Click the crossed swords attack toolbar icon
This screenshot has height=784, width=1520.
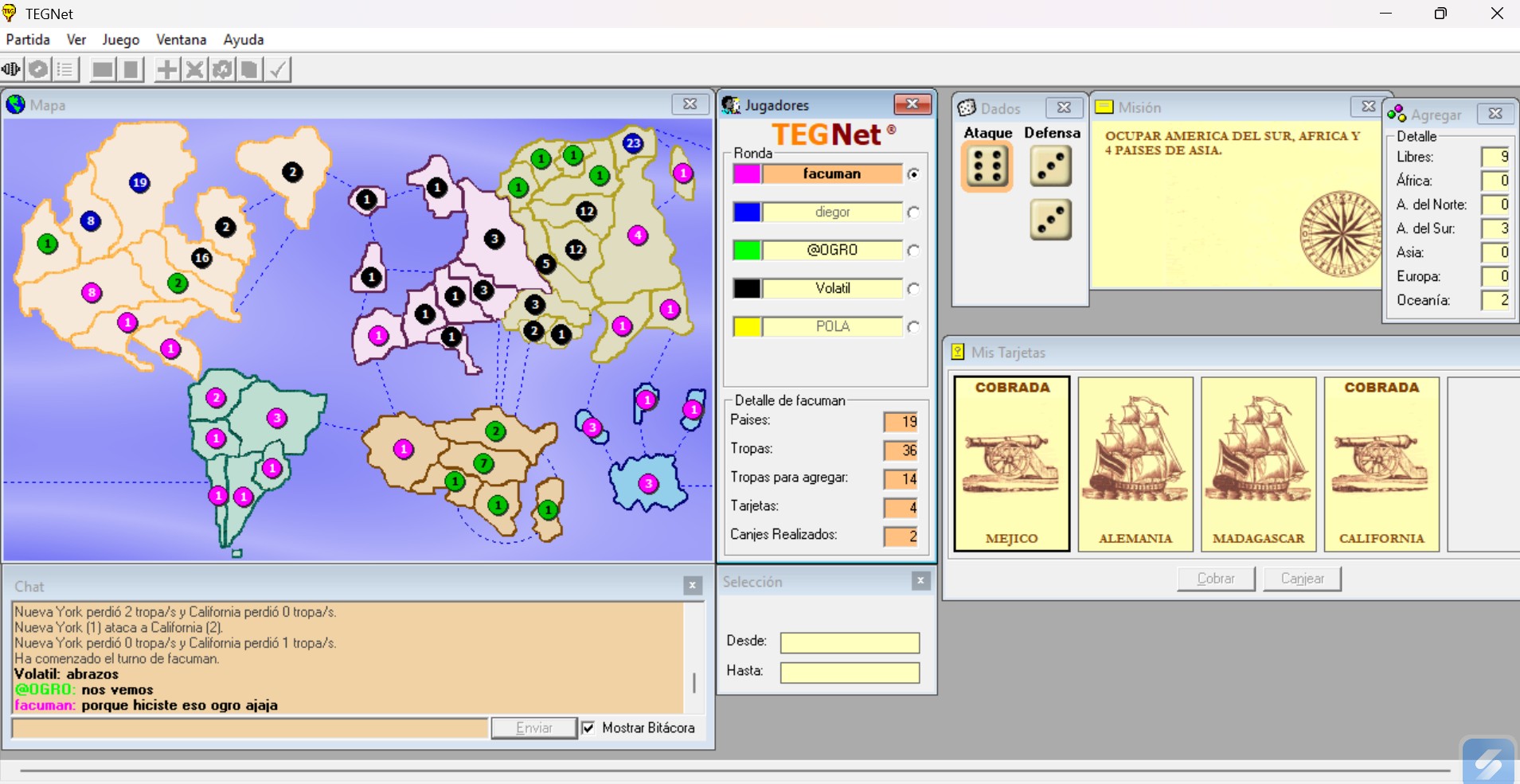click(x=194, y=70)
